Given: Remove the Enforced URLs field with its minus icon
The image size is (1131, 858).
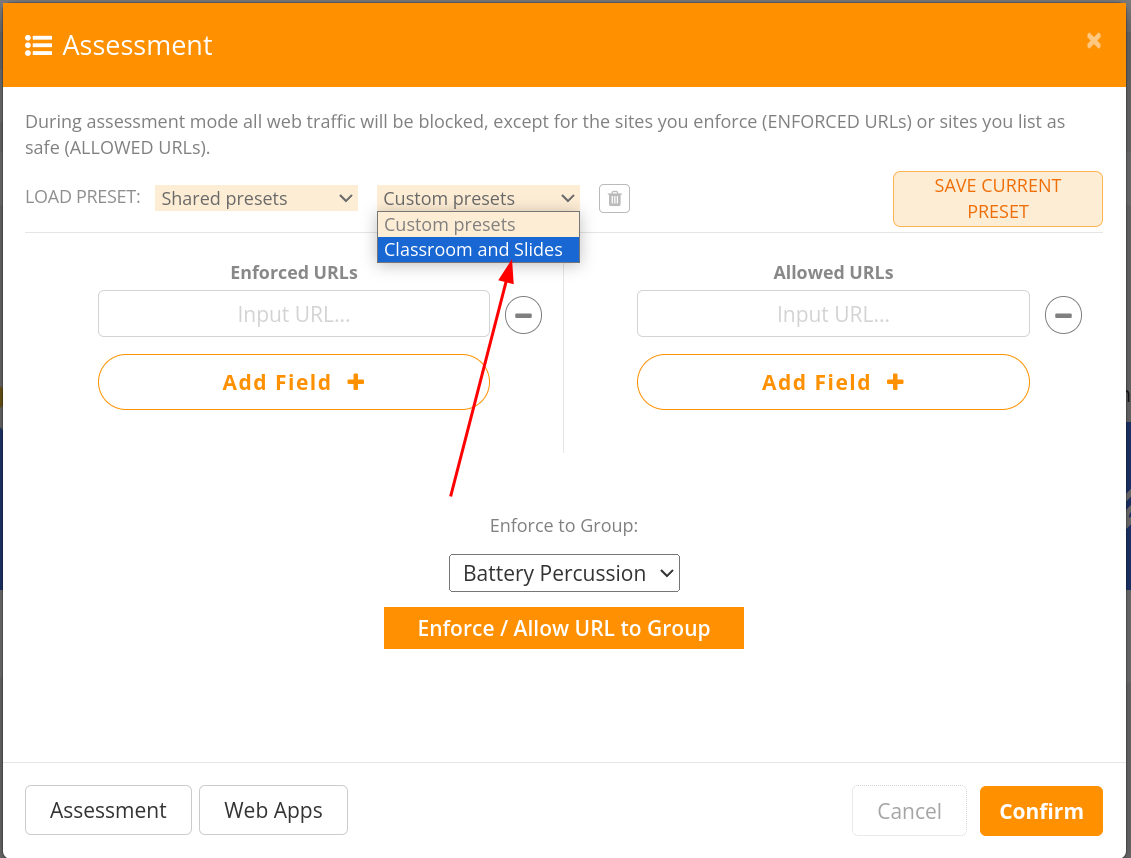Looking at the screenshot, I should click(x=523, y=315).
